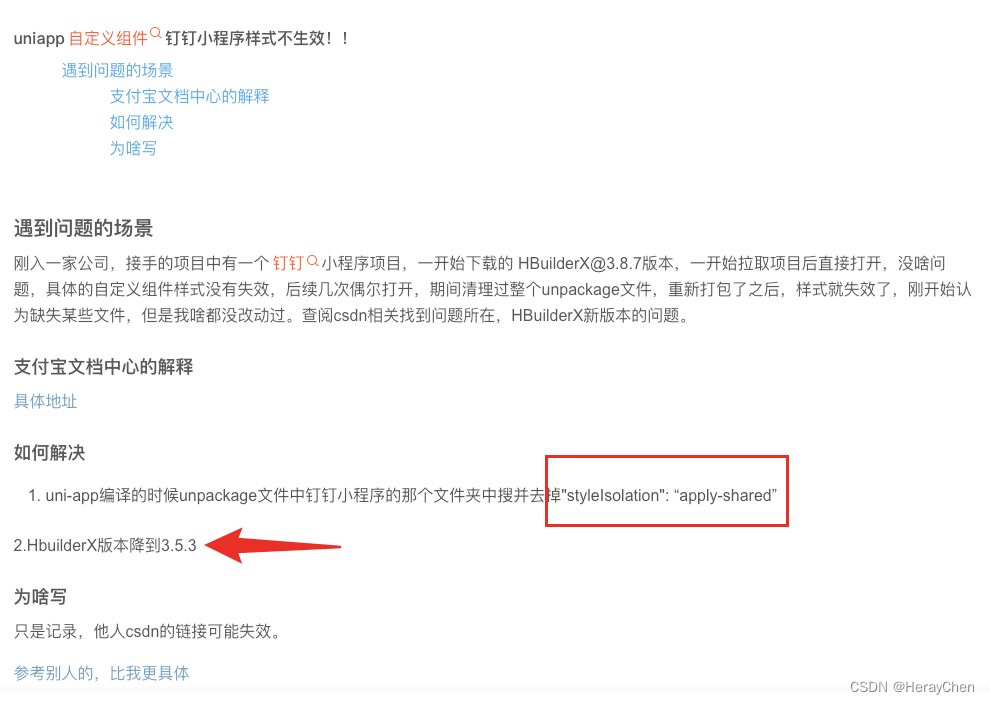Screen dimensions: 990x704
Task: Click search icon next to 自定义组件
Action: click(x=155, y=33)
